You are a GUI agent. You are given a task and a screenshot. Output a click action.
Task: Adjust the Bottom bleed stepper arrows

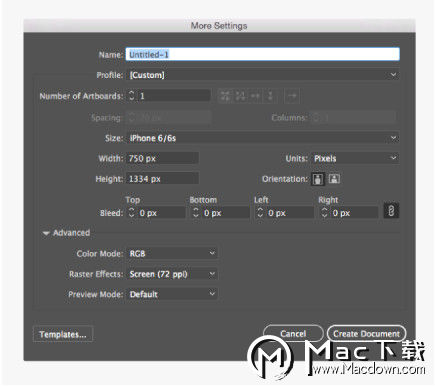tap(196, 213)
